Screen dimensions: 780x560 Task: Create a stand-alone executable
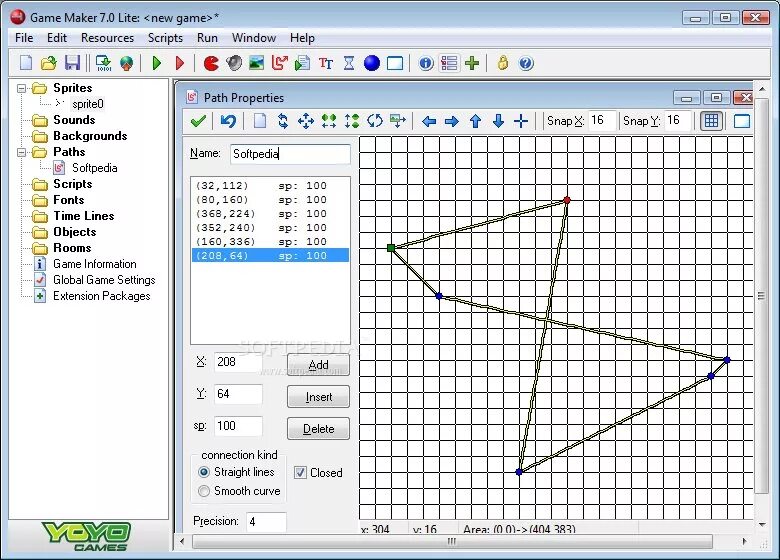(x=103, y=63)
